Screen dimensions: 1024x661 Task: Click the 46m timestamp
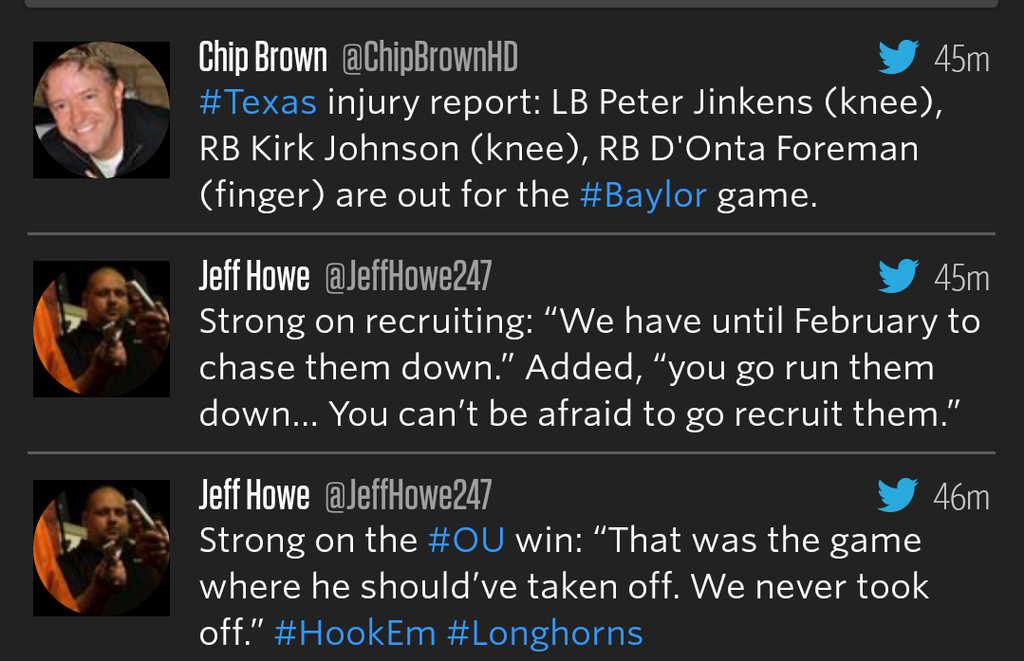[961, 496]
